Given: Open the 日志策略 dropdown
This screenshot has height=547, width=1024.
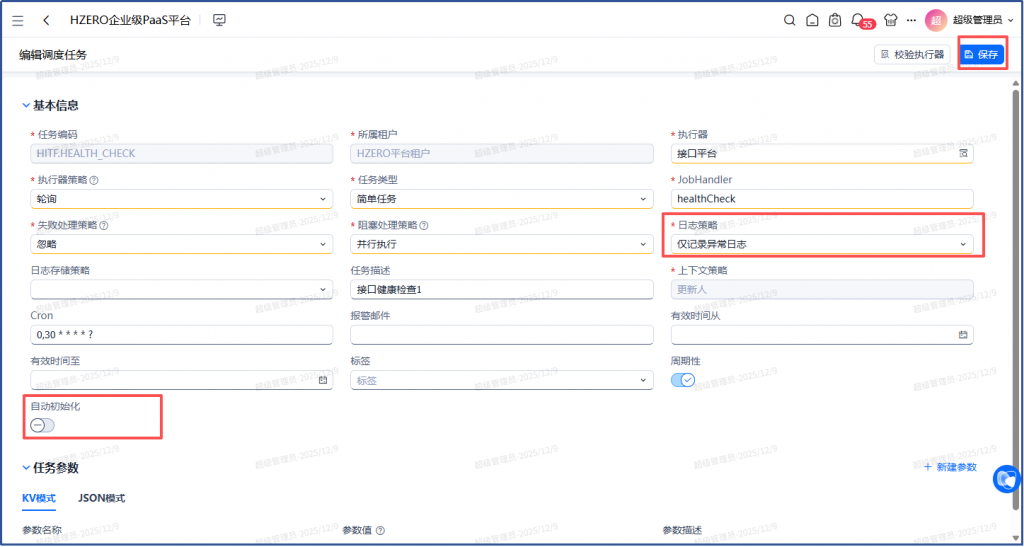Looking at the screenshot, I should click(821, 244).
